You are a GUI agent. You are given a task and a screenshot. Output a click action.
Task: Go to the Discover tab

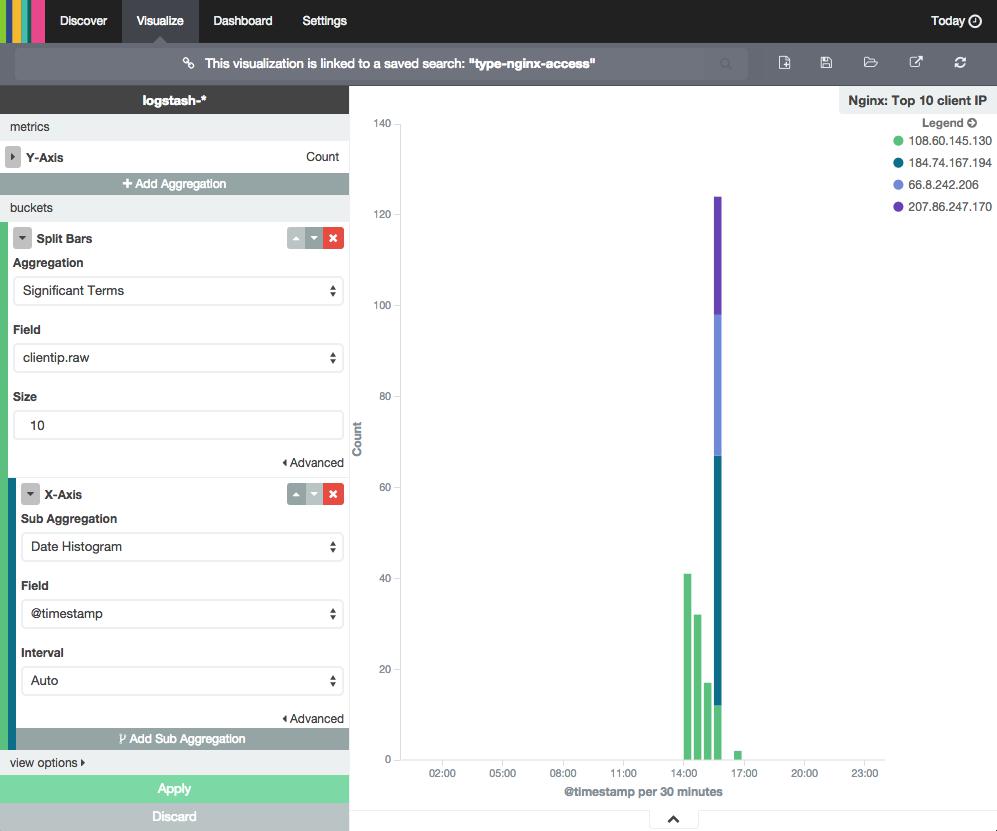(x=83, y=20)
